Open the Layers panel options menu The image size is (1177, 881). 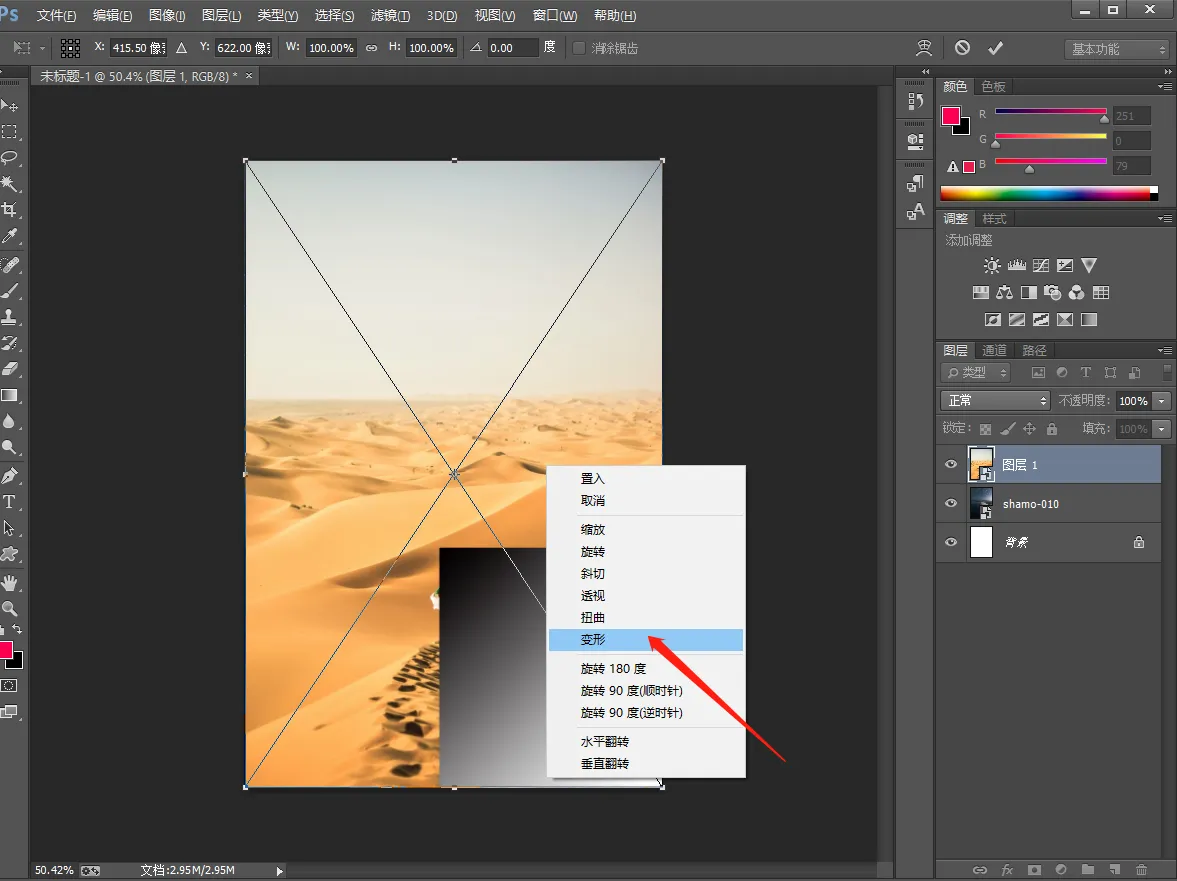point(1164,350)
